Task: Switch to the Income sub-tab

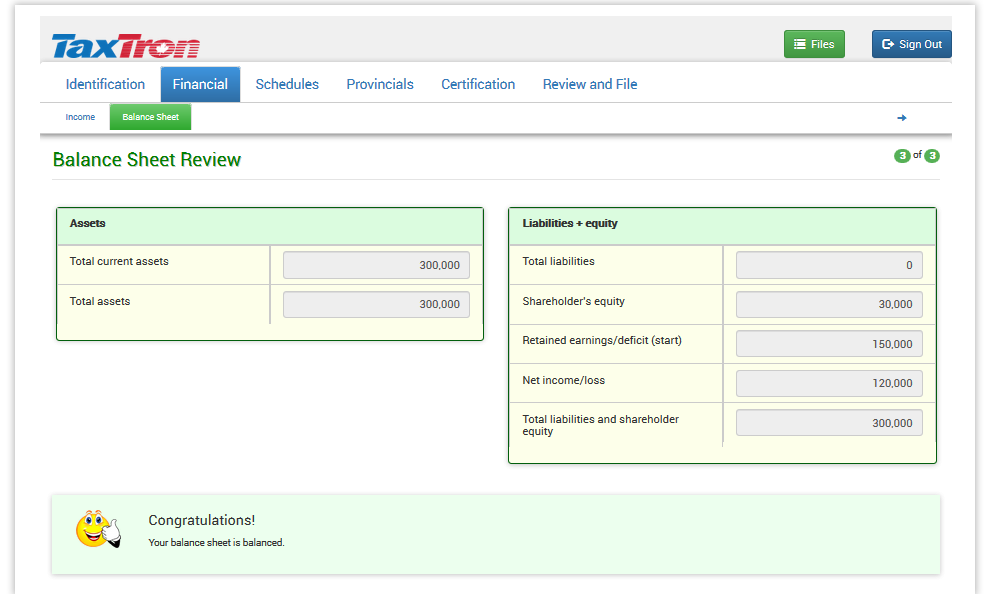Action: 79,117
